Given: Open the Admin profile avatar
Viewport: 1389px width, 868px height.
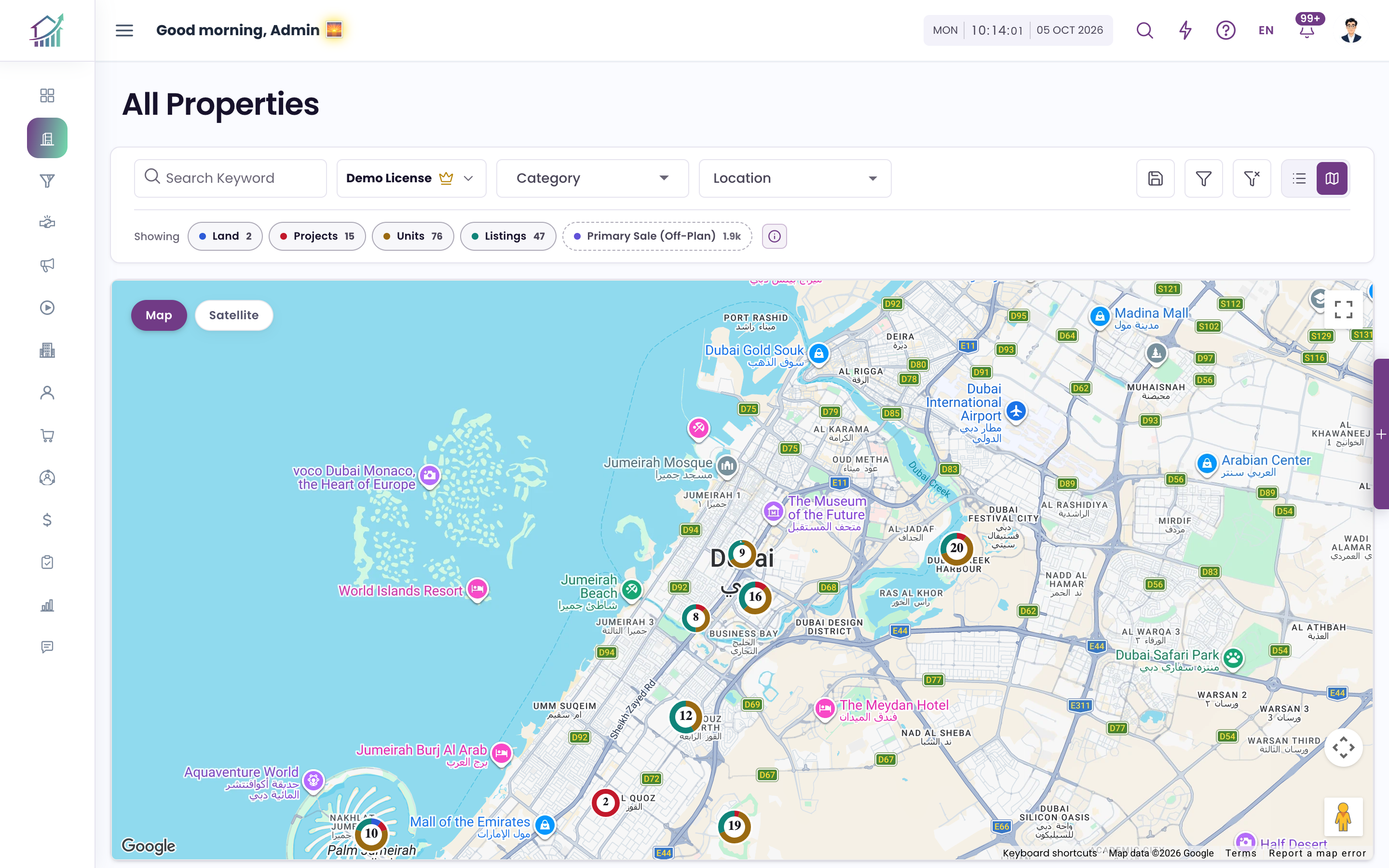Looking at the screenshot, I should [1351, 30].
